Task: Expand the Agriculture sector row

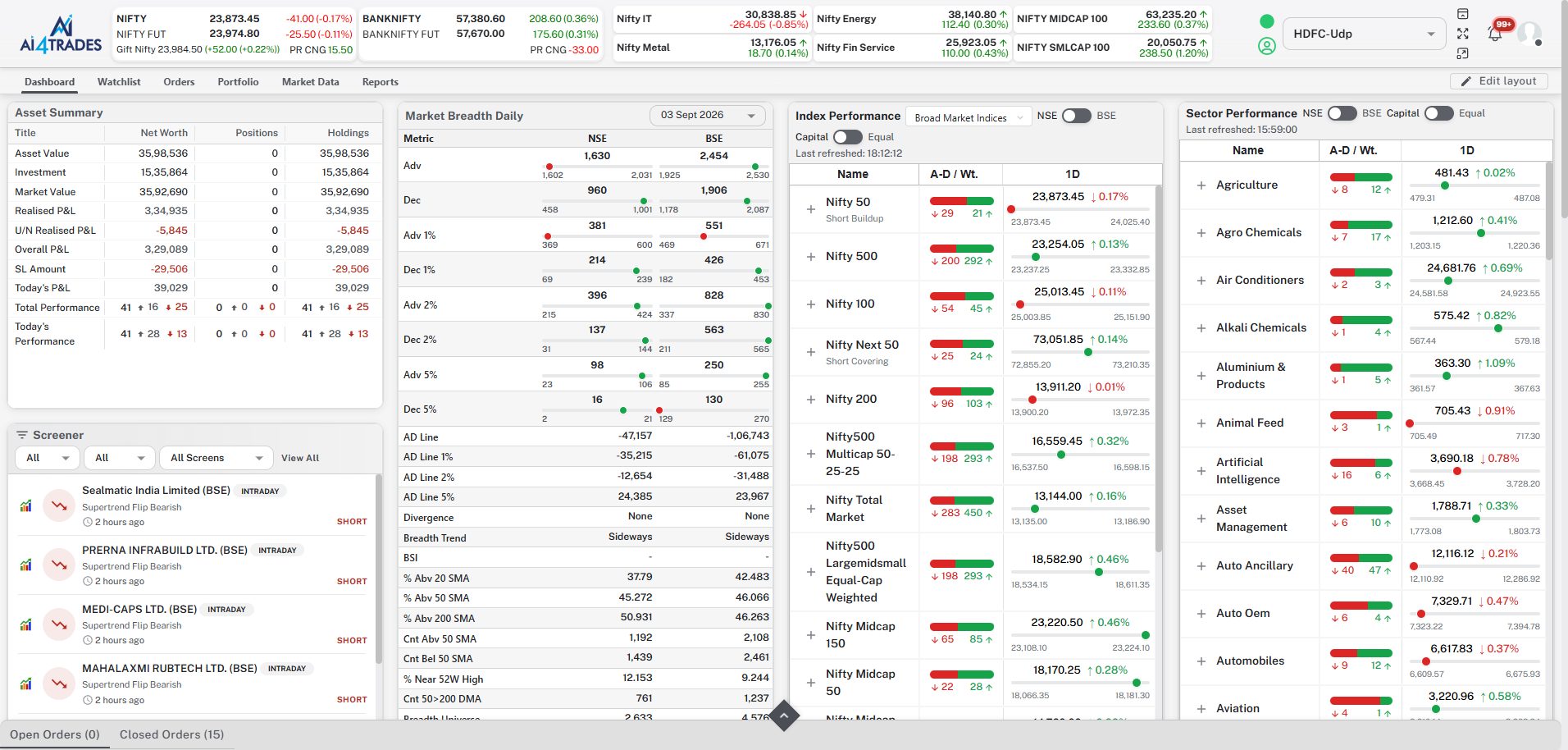Action: tap(1201, 185)
